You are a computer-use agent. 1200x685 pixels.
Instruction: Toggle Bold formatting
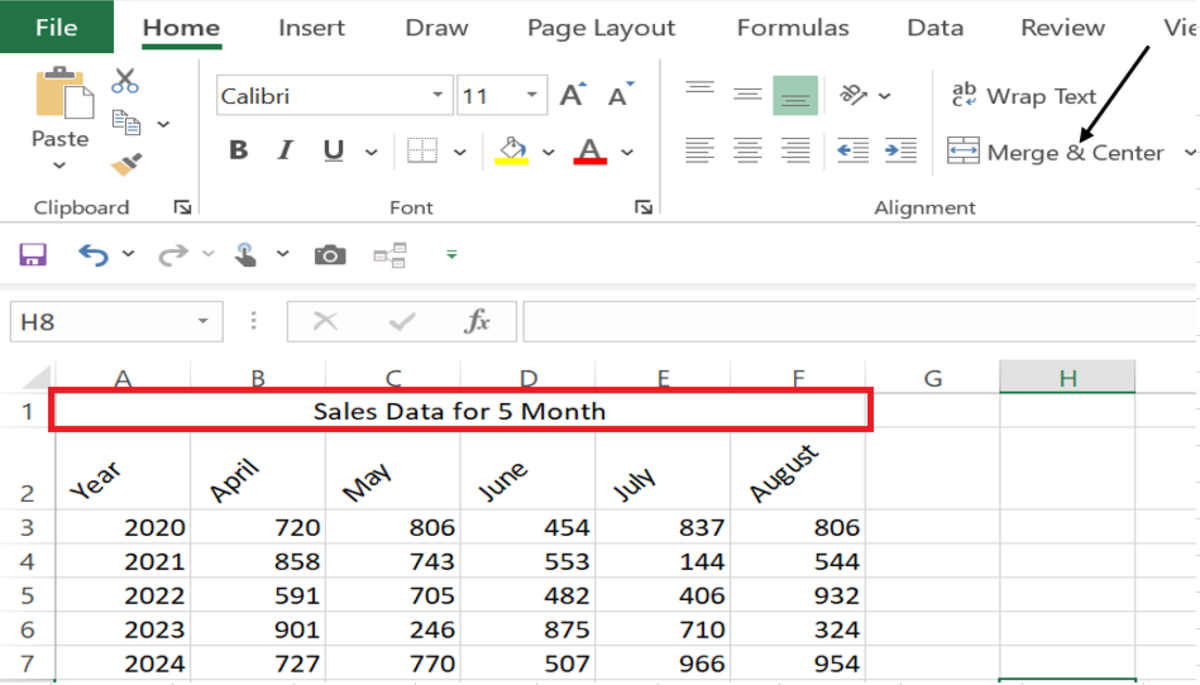coord(238,151)
